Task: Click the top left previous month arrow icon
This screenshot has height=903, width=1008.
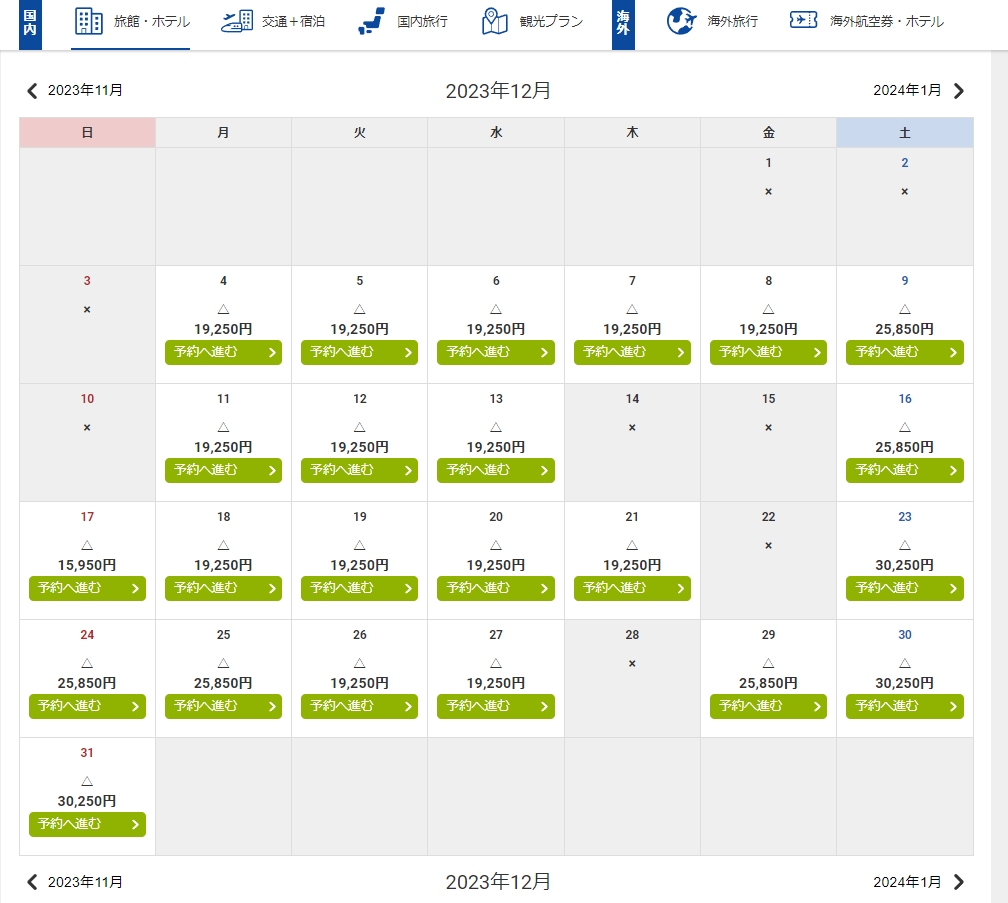Action: pyautogui.click(x=32, y=91)
